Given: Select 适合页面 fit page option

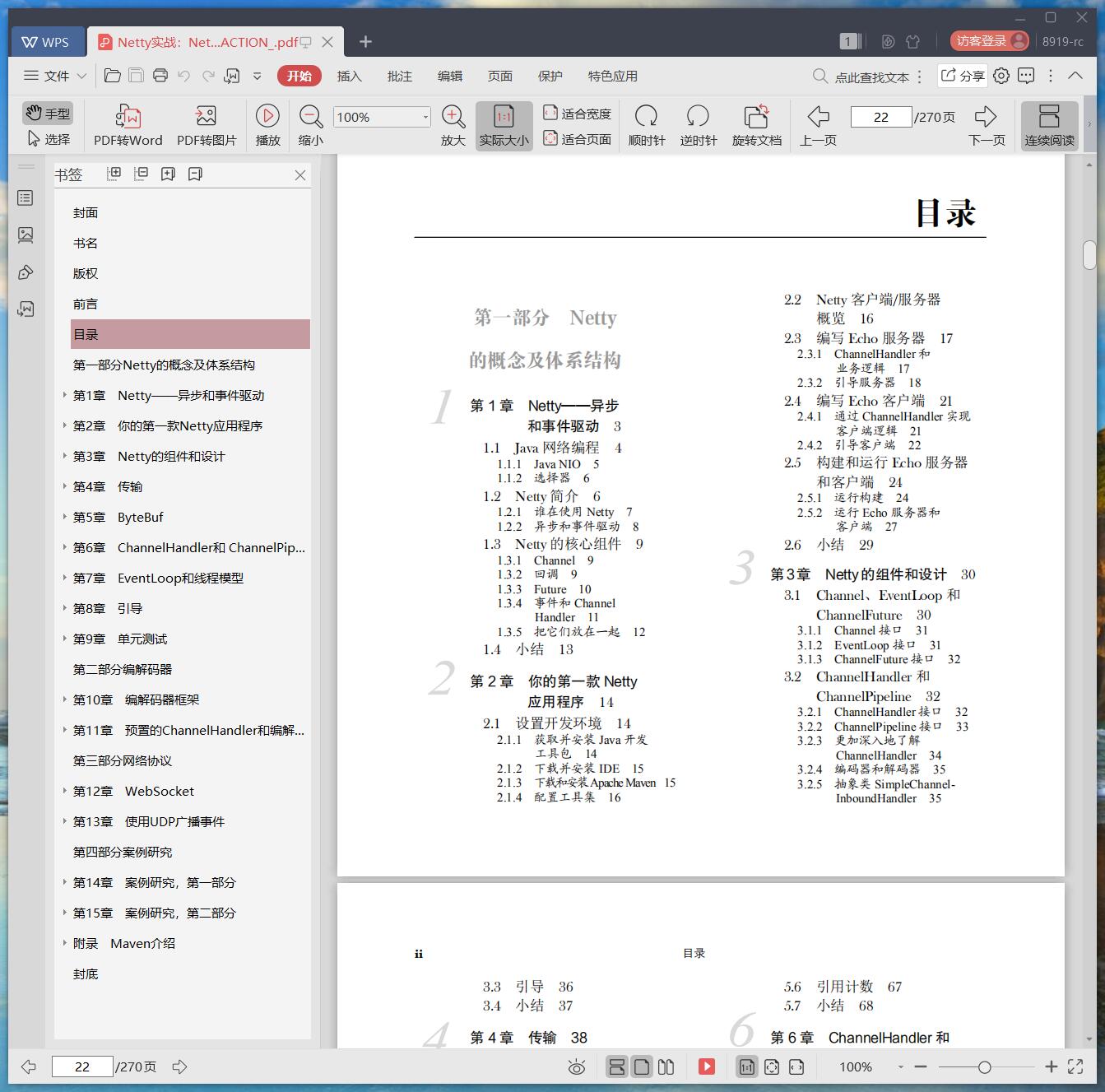Looking at the screenshot, I should point(577,139).
